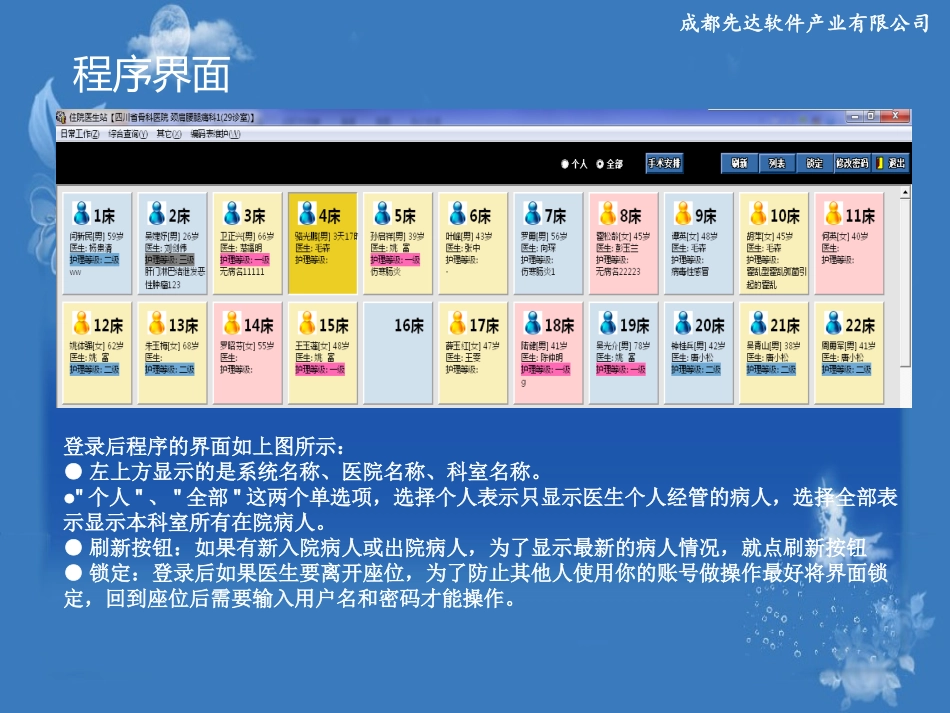
Task: Click 护理等级: 二级 label on 13床
Action: 169,370
